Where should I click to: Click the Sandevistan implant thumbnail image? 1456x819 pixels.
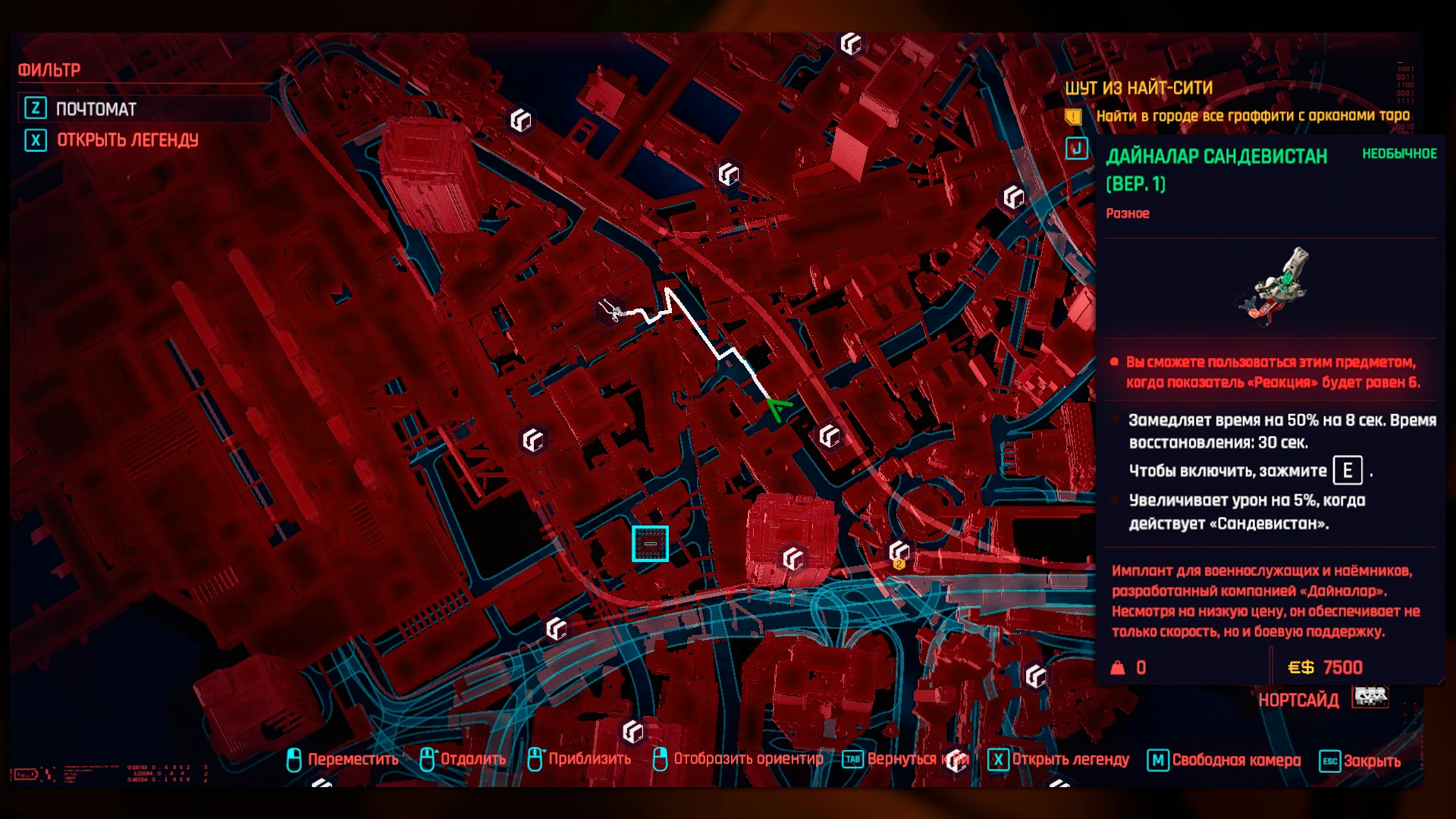1272,287
